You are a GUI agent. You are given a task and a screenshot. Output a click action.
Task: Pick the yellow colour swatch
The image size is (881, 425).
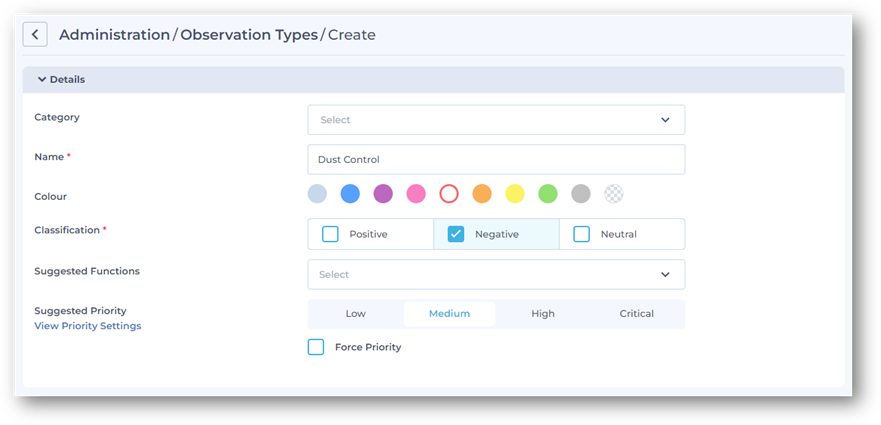click(515, 194)
